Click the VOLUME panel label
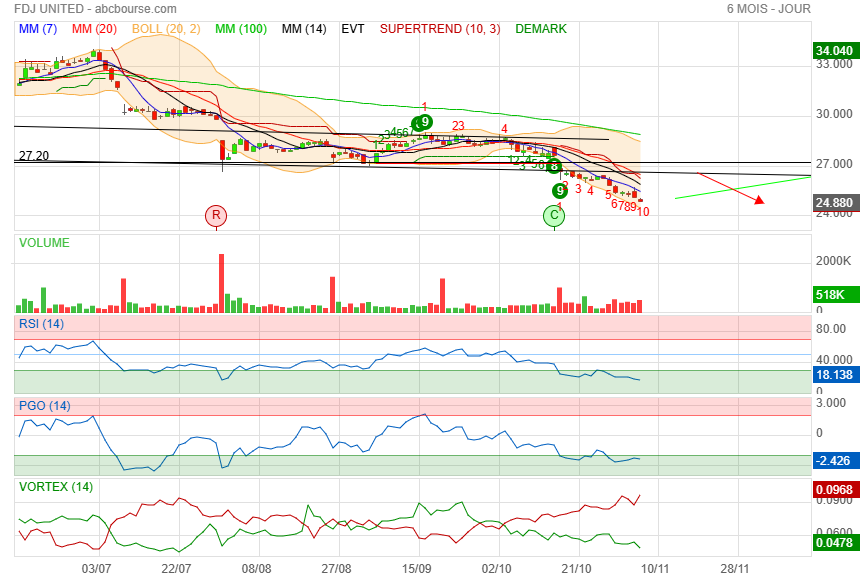The image size is (860, 579). pyautogui.click(x=45, y=242)
